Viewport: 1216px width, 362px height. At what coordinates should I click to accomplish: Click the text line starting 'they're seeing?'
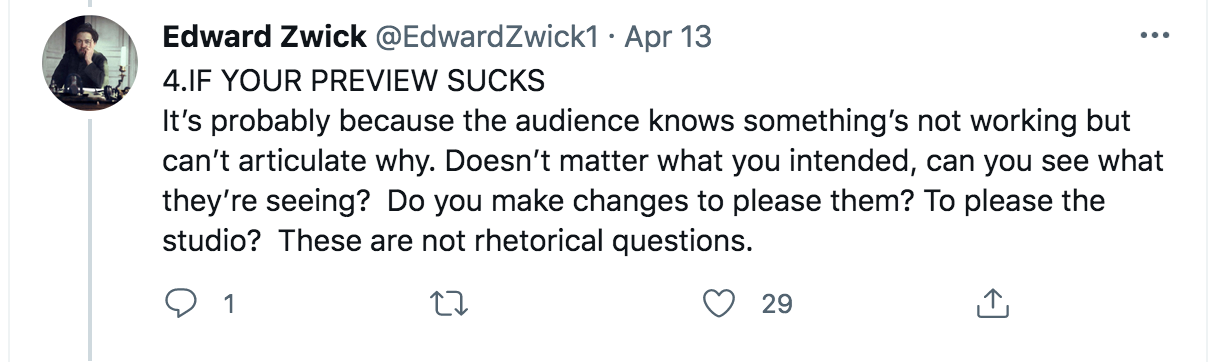[x=633, y=201]
